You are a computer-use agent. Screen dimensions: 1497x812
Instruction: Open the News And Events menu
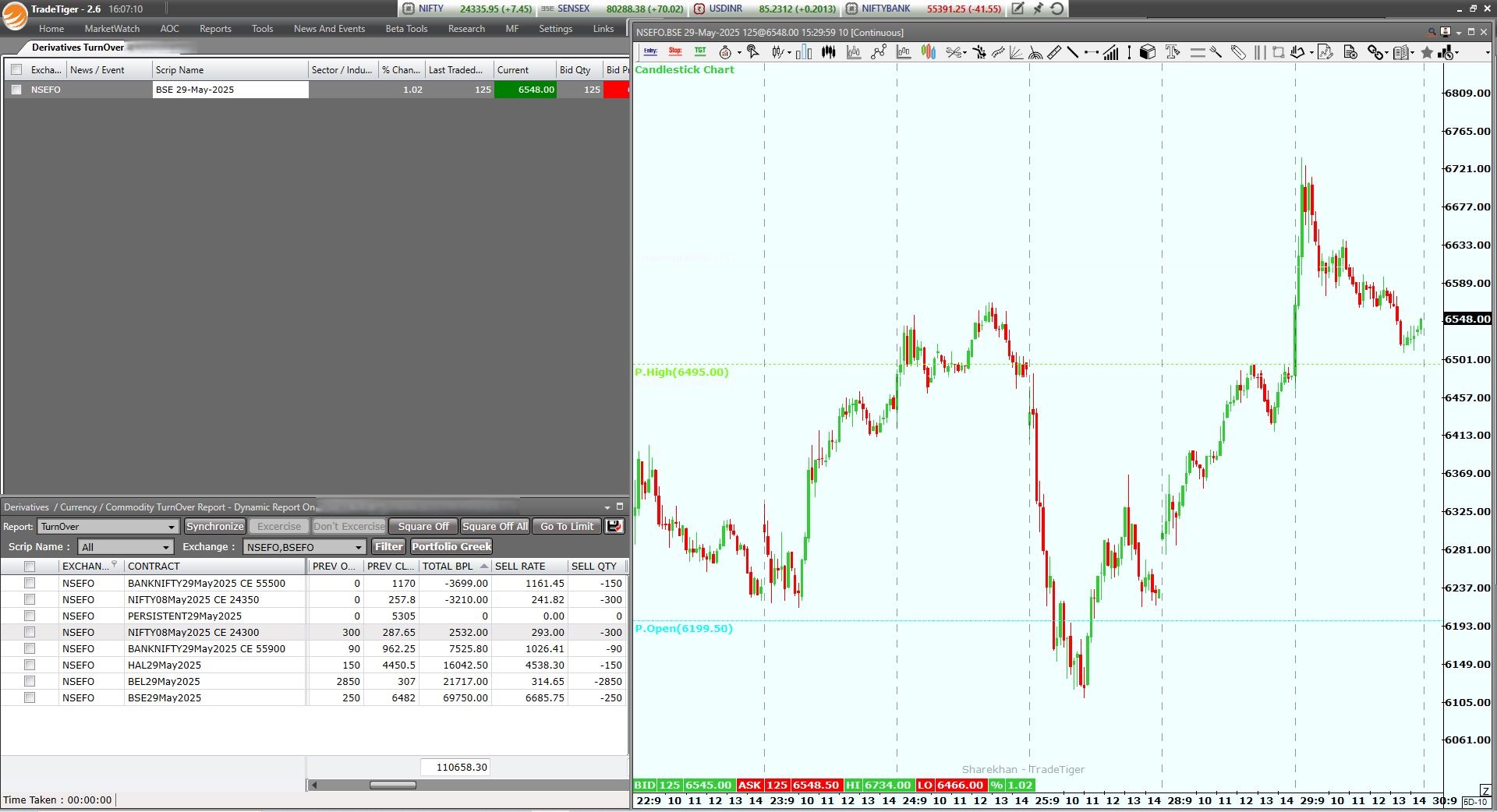[329, 29]
